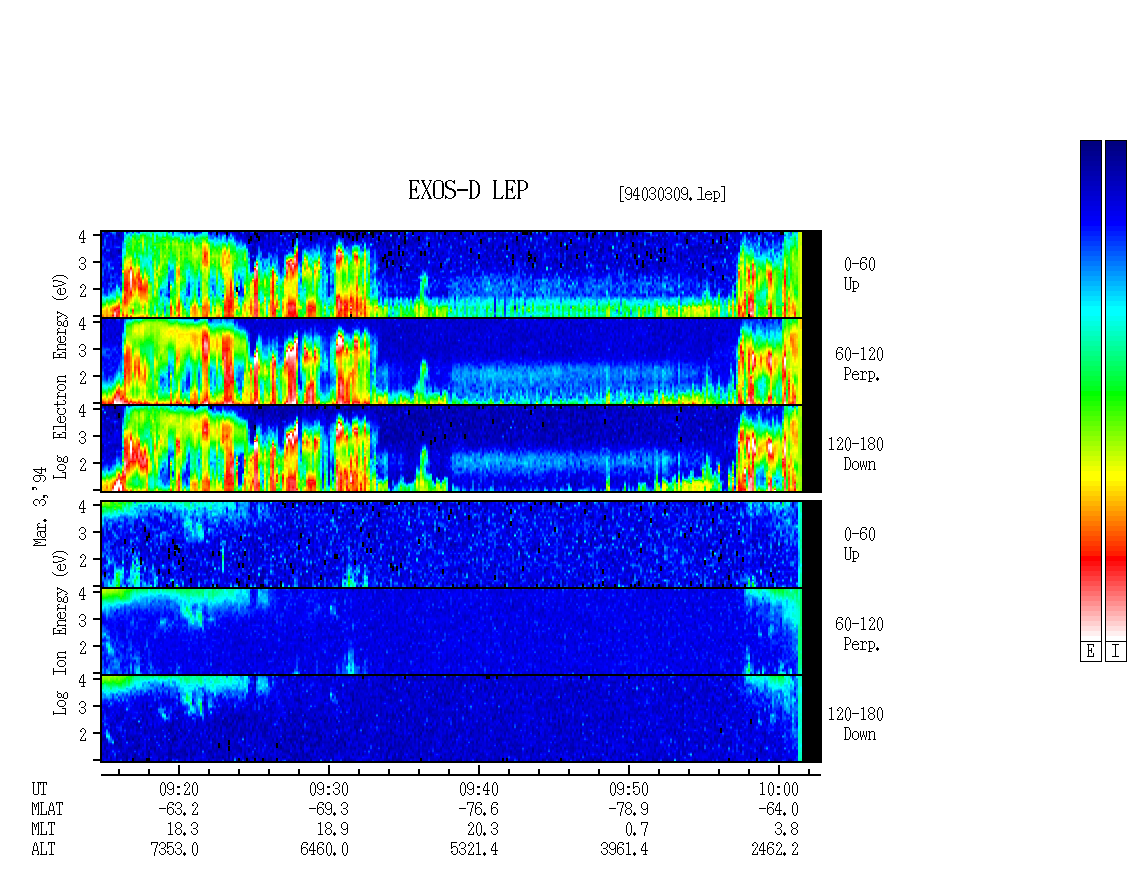Select the electron "0-60 Up" panel label
Screen dimensions: 1130x875
pos(859,274)
